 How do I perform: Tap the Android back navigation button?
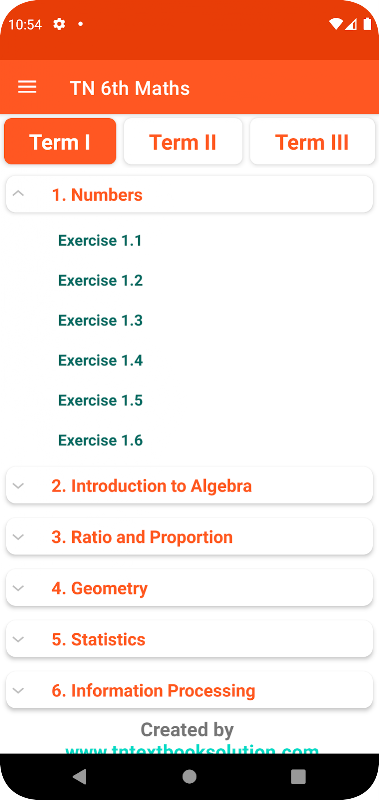(80, 777)
